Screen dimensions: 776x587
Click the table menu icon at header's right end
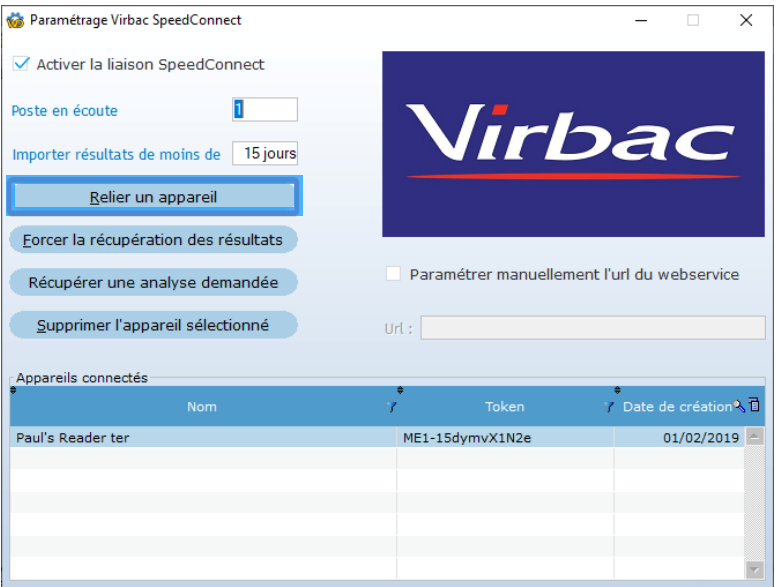tap(755, 405)
